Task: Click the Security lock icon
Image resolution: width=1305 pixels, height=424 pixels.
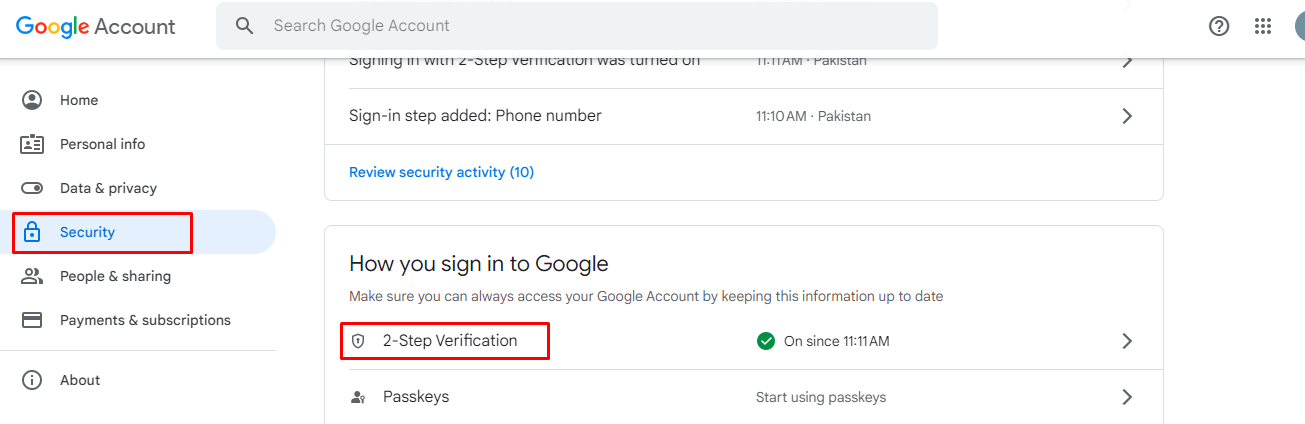Action: point(32,232)
